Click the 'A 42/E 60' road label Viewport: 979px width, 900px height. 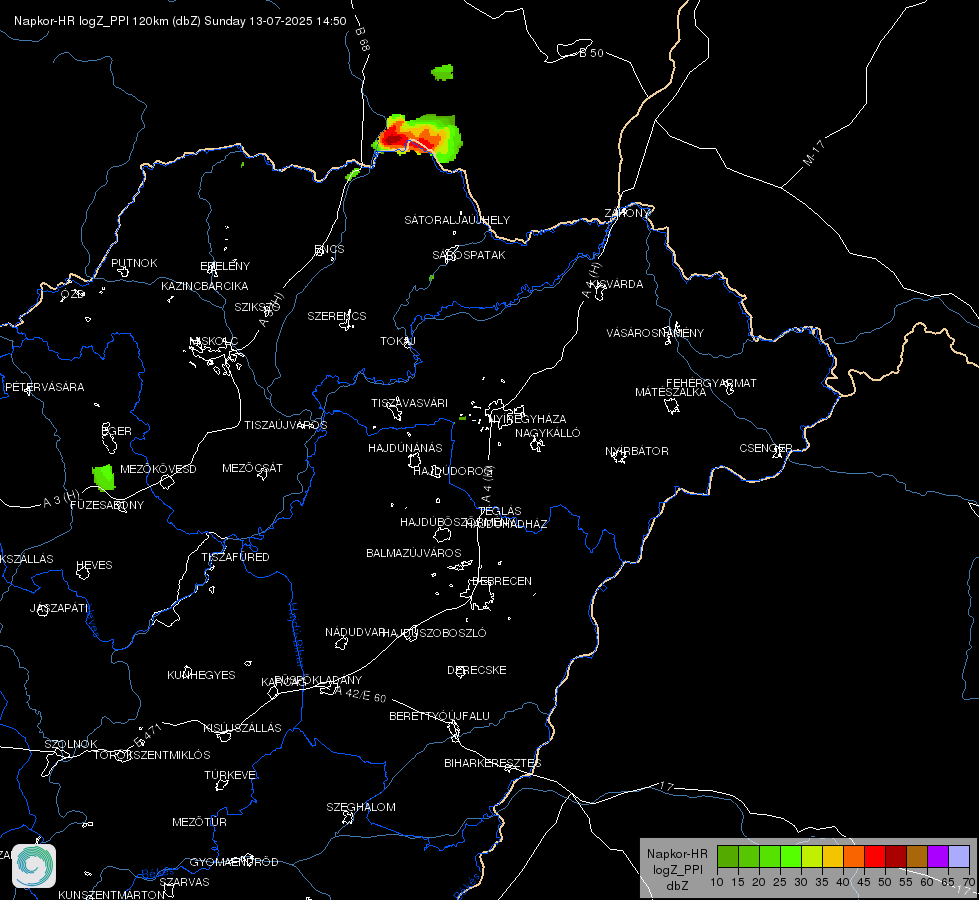pos(361,694)
